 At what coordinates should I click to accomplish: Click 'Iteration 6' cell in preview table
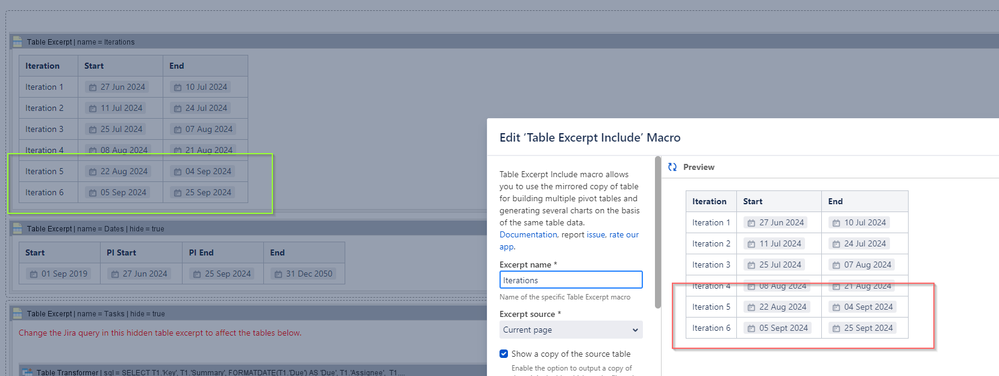point(711,328)
